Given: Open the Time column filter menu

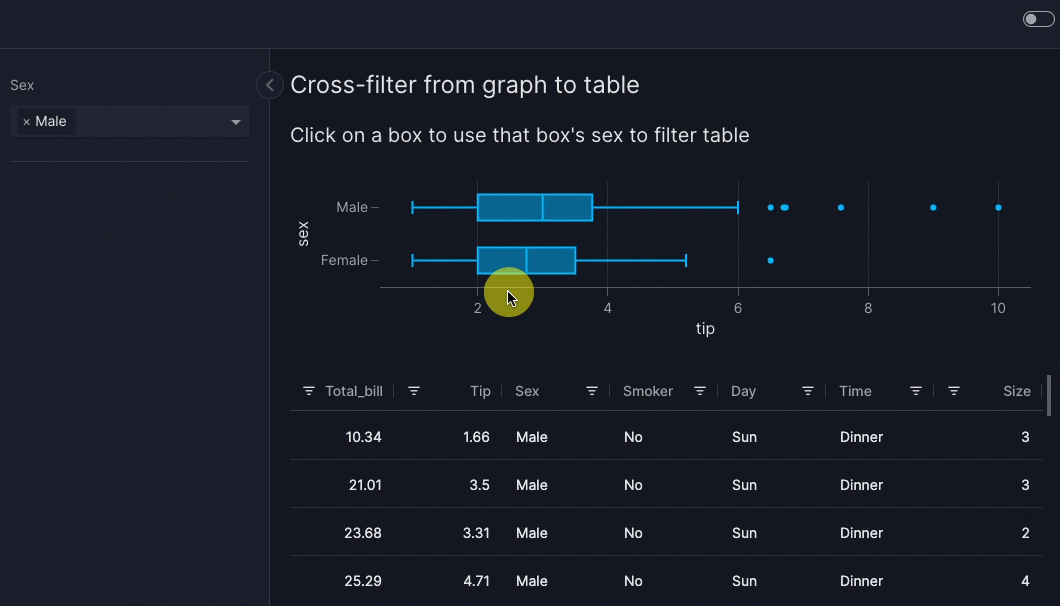Looking at the screenshot, I should click(x=916, y=391).
